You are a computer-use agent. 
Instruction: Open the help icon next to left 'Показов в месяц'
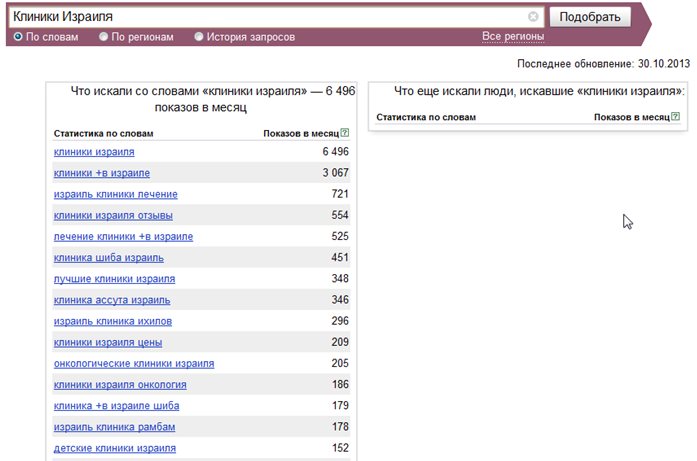tap(344, 132)
